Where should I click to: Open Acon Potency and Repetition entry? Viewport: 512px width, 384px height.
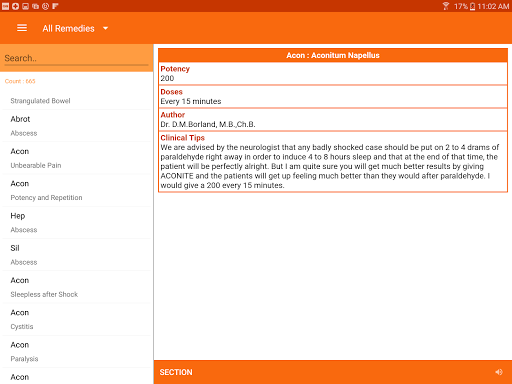(77, 191)
